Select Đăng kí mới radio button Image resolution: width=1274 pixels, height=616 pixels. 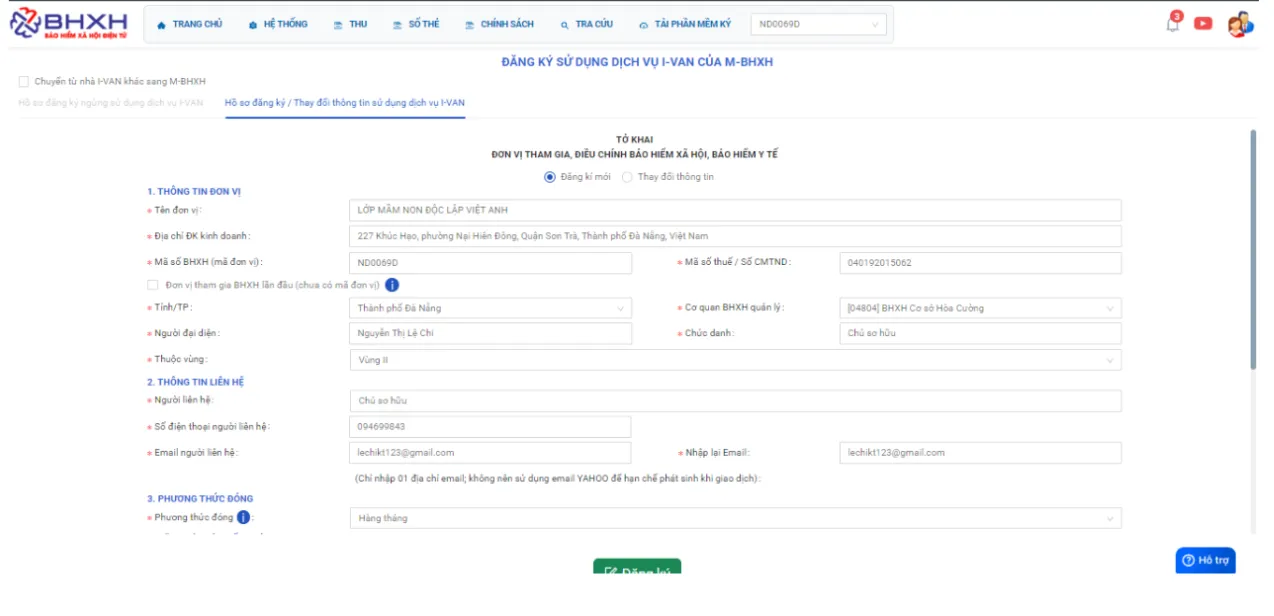tap(549, 177)
